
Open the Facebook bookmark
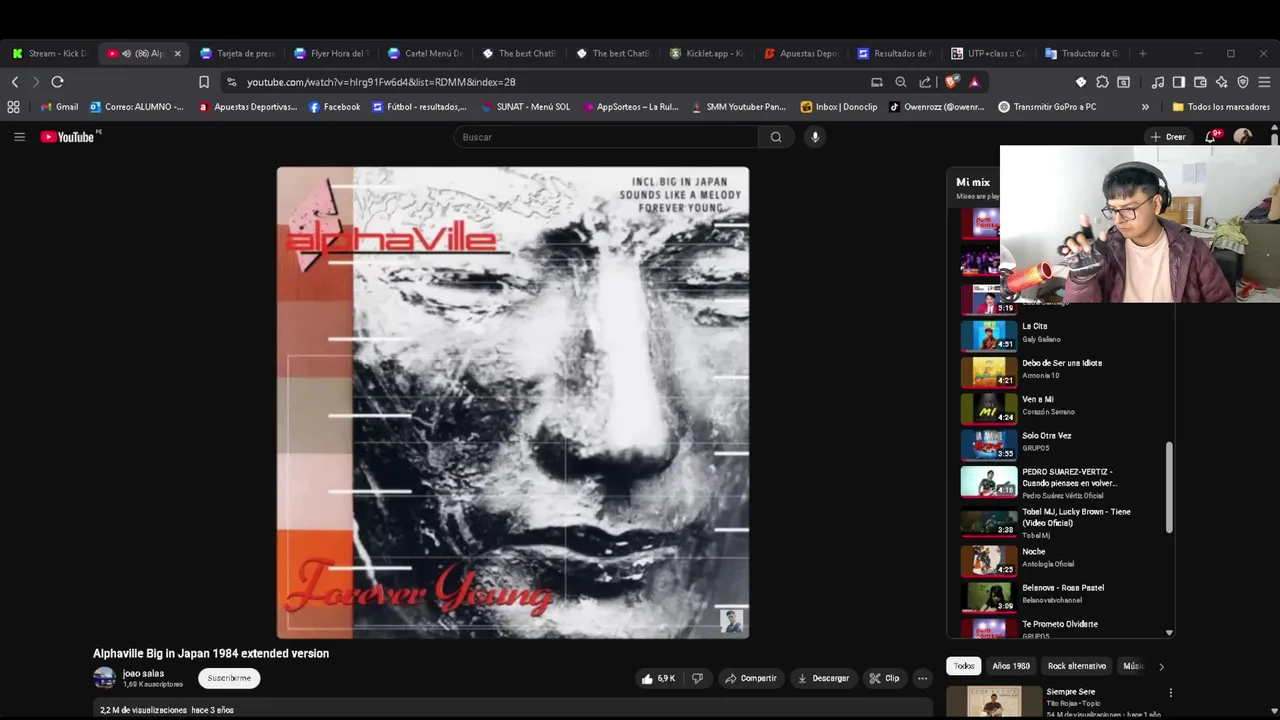(x=334, y=107)
